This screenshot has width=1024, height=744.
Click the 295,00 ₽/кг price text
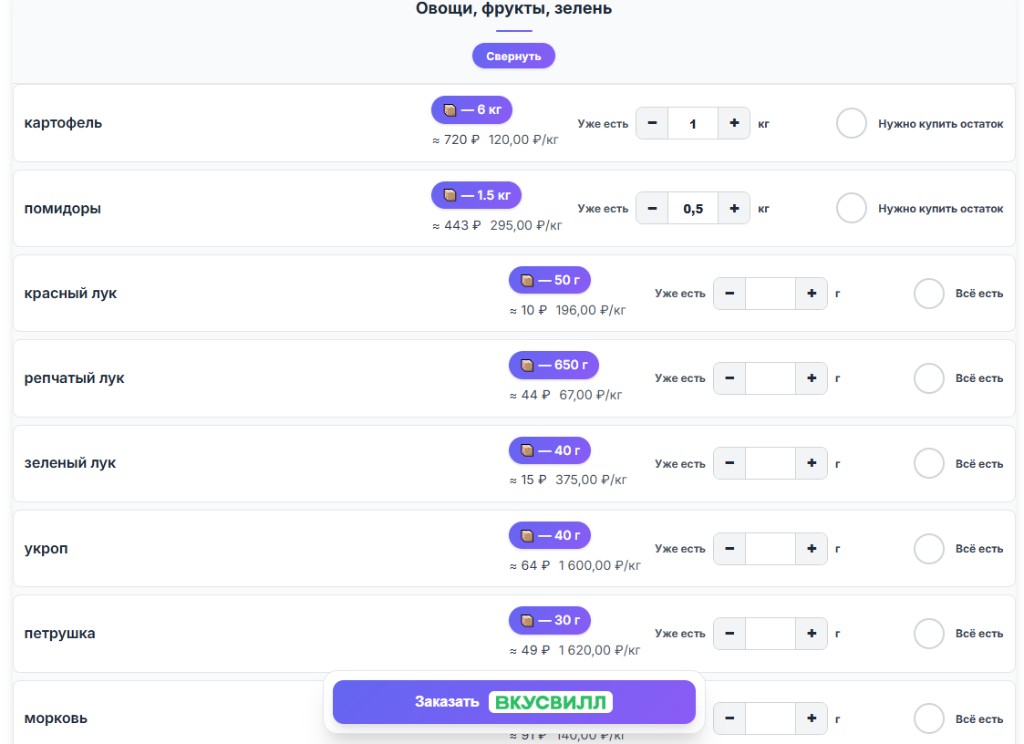[x=526, y=225]
